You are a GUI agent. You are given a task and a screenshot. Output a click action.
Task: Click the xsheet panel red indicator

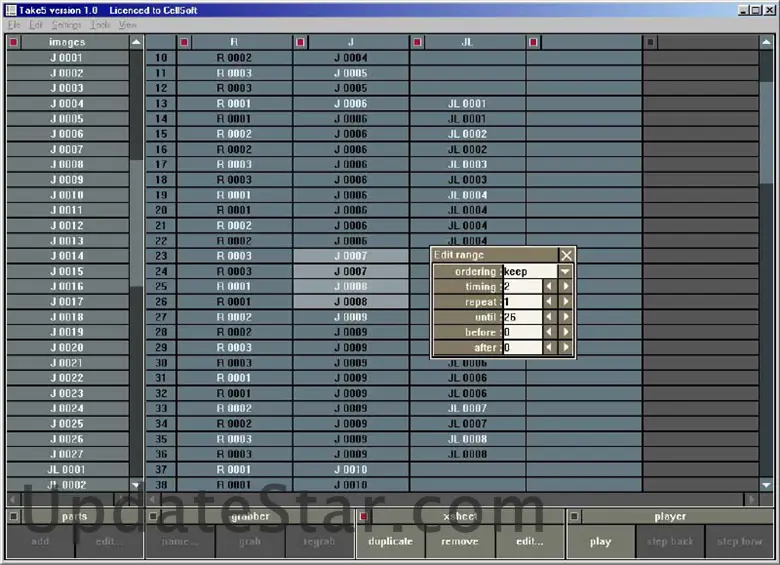(364, 517)
